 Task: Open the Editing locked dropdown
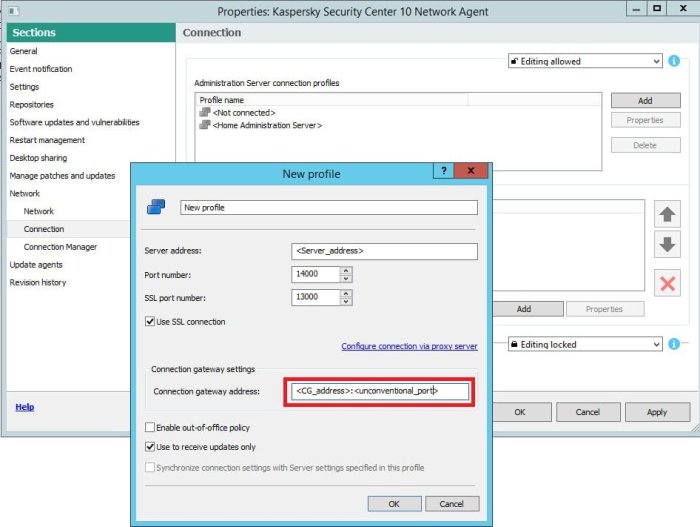pyautogui.click(x=585, y=344)
